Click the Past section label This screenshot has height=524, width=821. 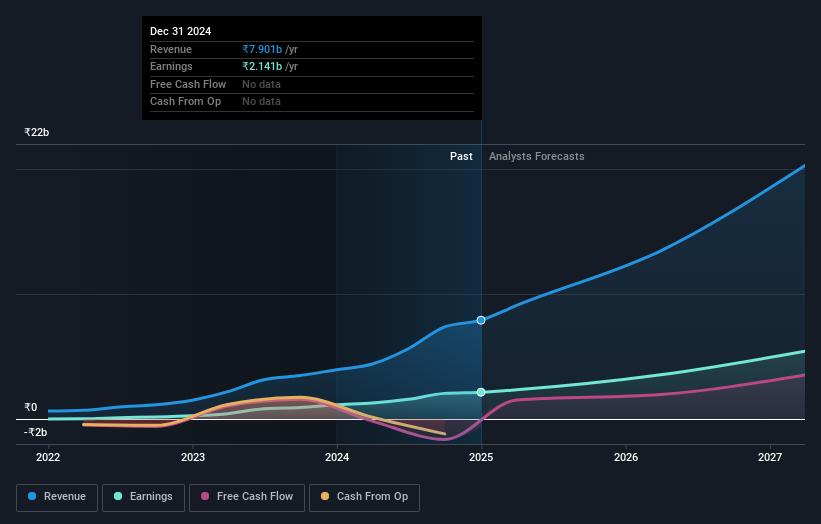461,157
